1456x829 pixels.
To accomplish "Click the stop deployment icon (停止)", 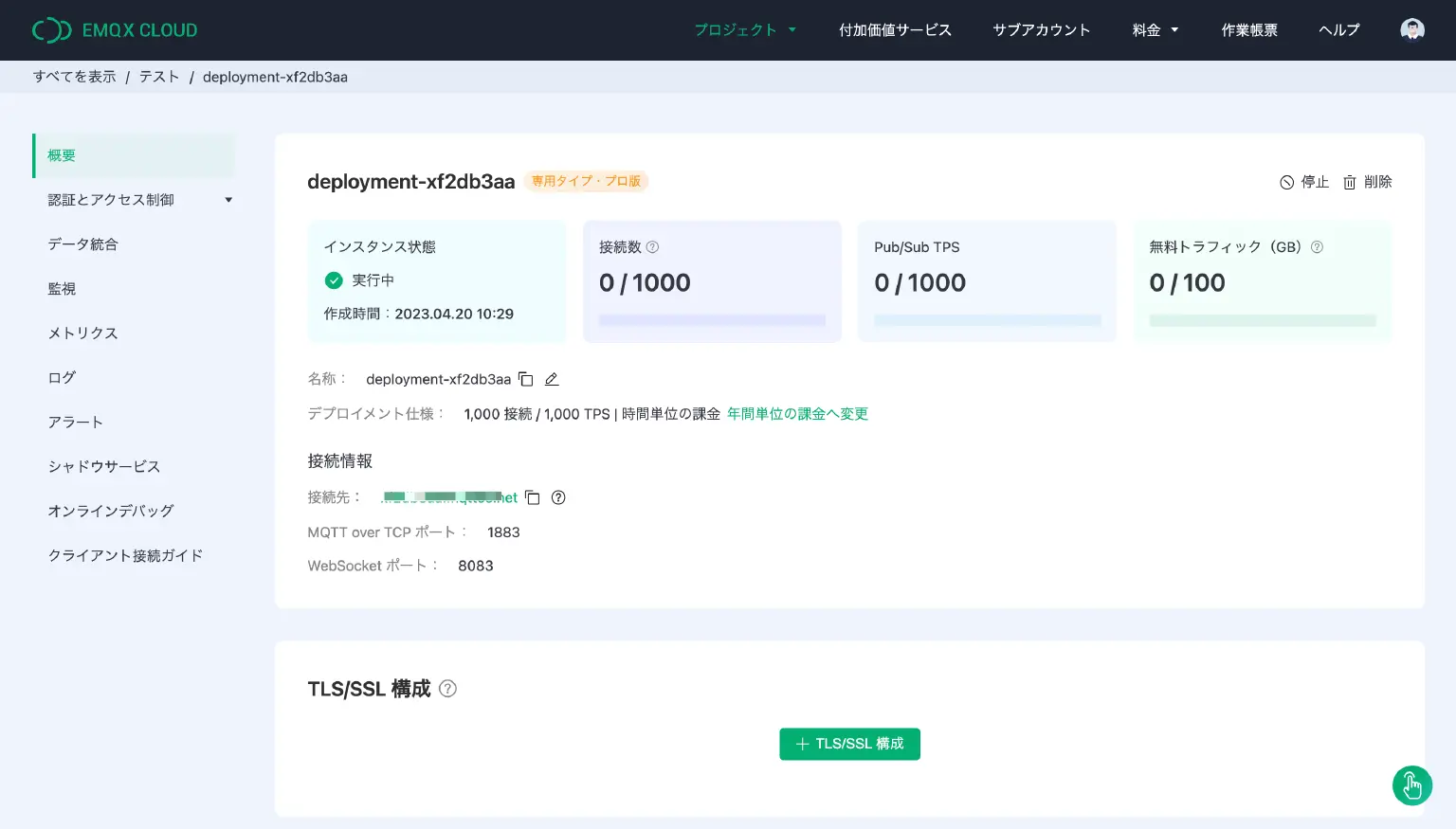I will point(1286,182).
